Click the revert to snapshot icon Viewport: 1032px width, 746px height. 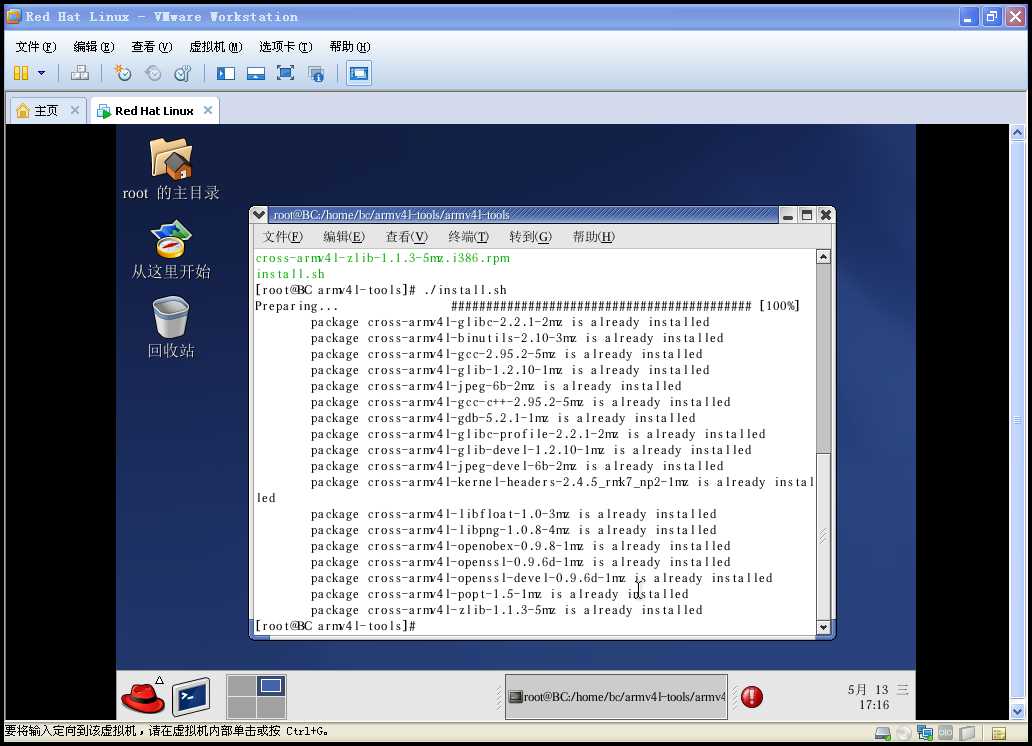click(x=153, y=73)
